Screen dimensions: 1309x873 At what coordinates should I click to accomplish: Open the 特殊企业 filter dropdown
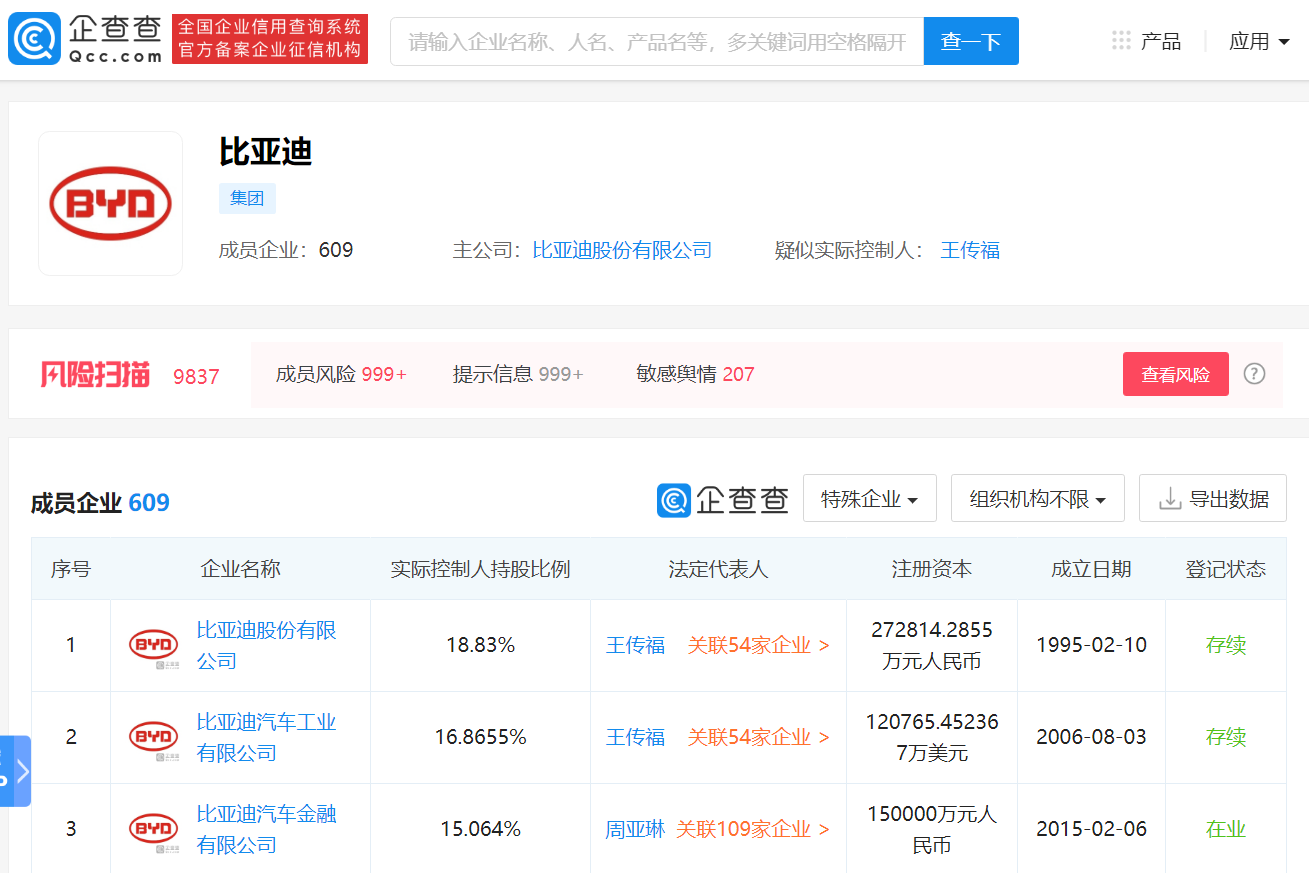pyautogui.click(x=870, y=498)
